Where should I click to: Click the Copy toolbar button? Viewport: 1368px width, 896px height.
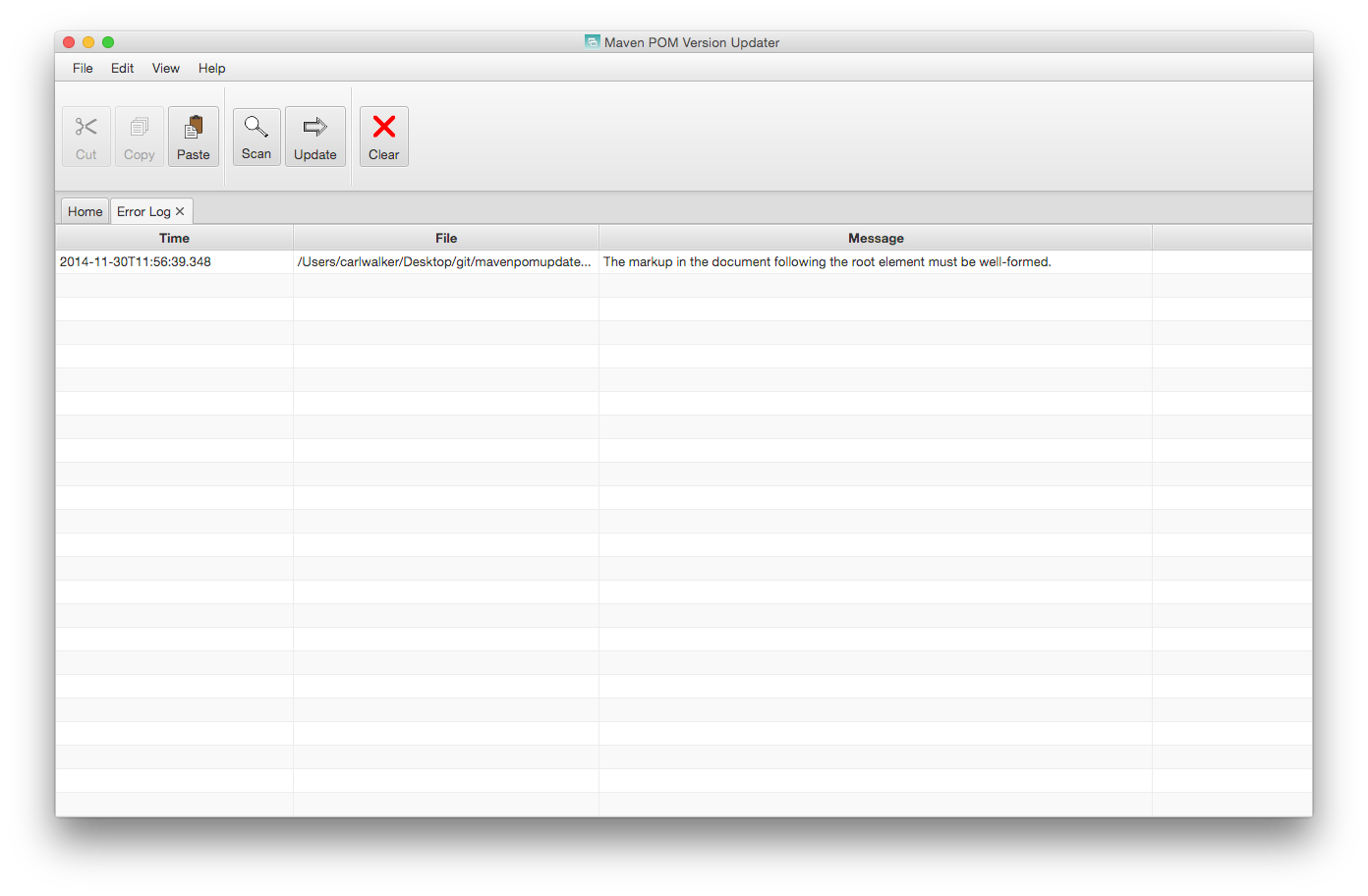click(140, 137)
